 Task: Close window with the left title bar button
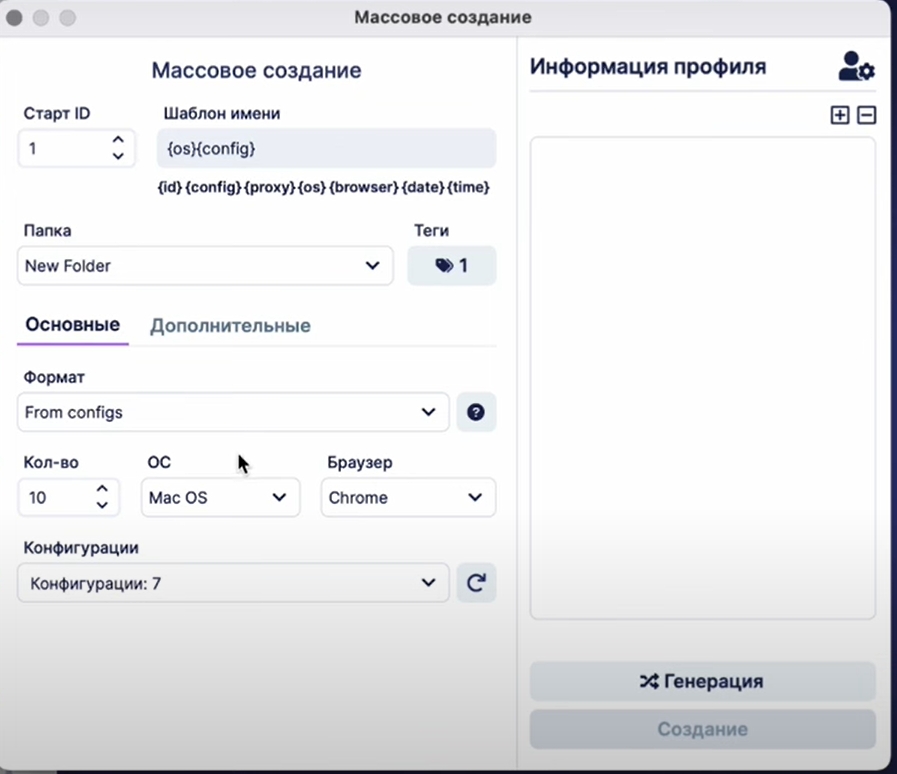pyautogui.click(x=14, y=18)
